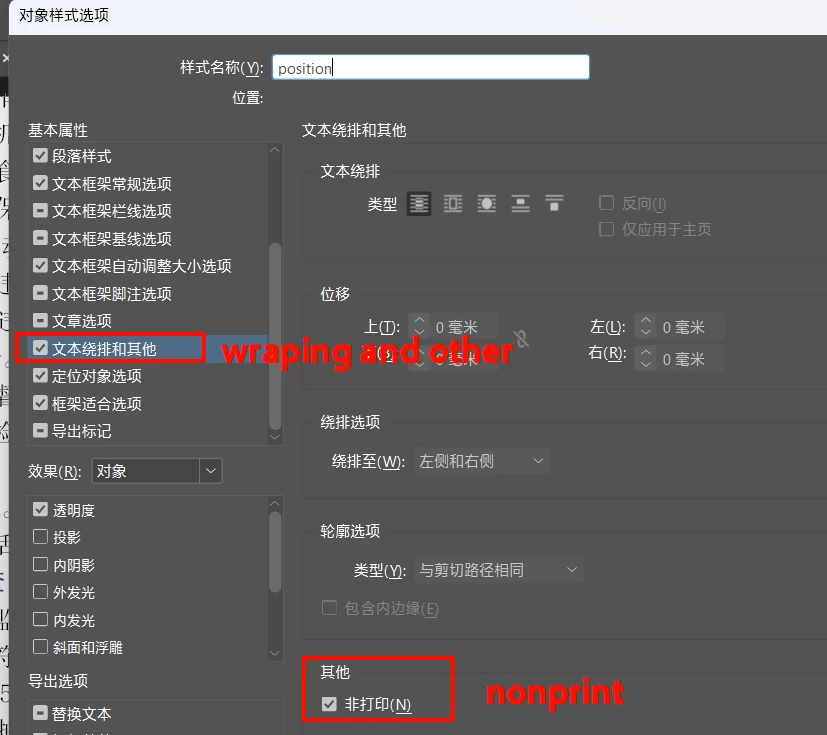Enable 投影 effect checkbox

tap(40, 537)
